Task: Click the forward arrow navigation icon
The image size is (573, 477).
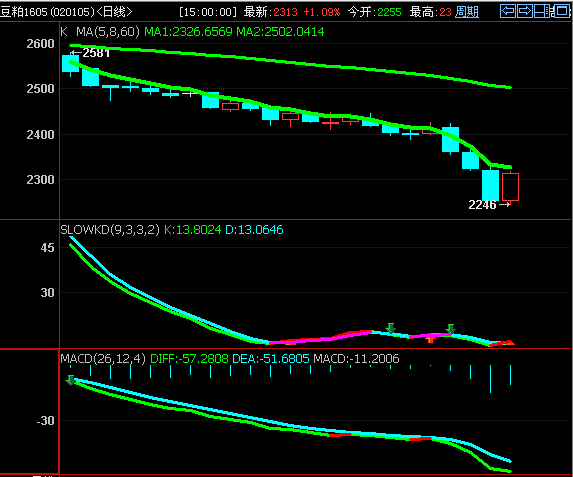Action: tap(525, 11)
